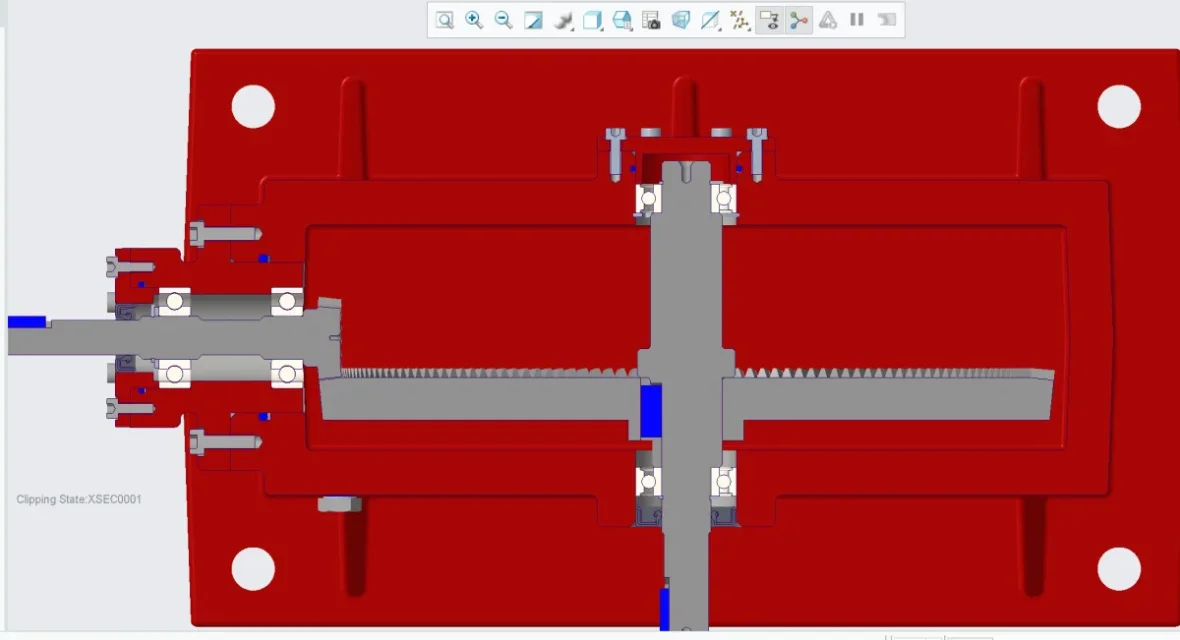Select the top-left mounting hole on housing

[x=253, y=107]
